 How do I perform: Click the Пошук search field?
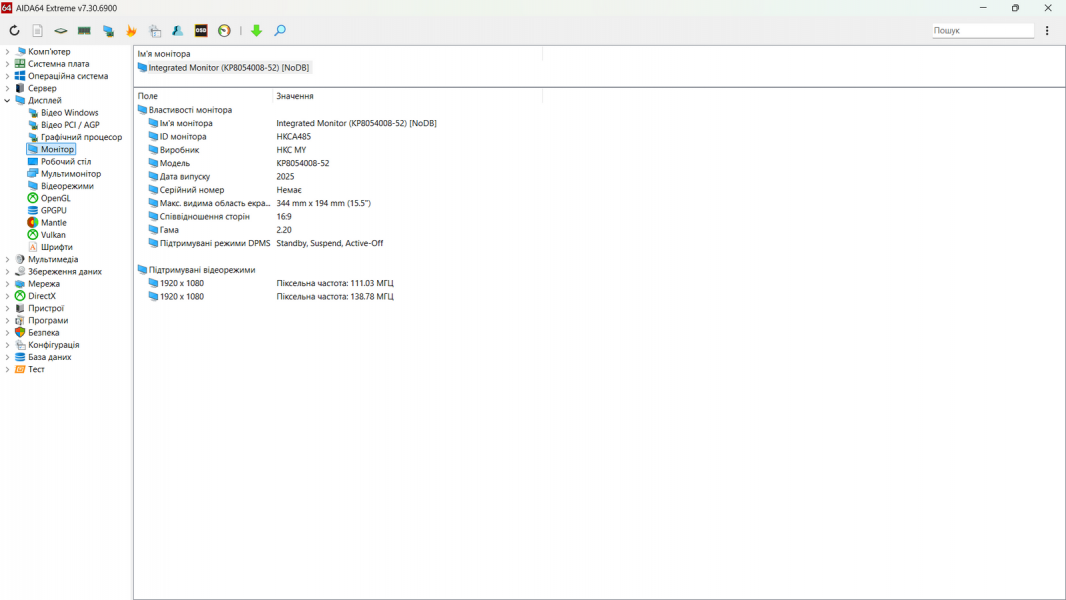click(x=982, y=31)
